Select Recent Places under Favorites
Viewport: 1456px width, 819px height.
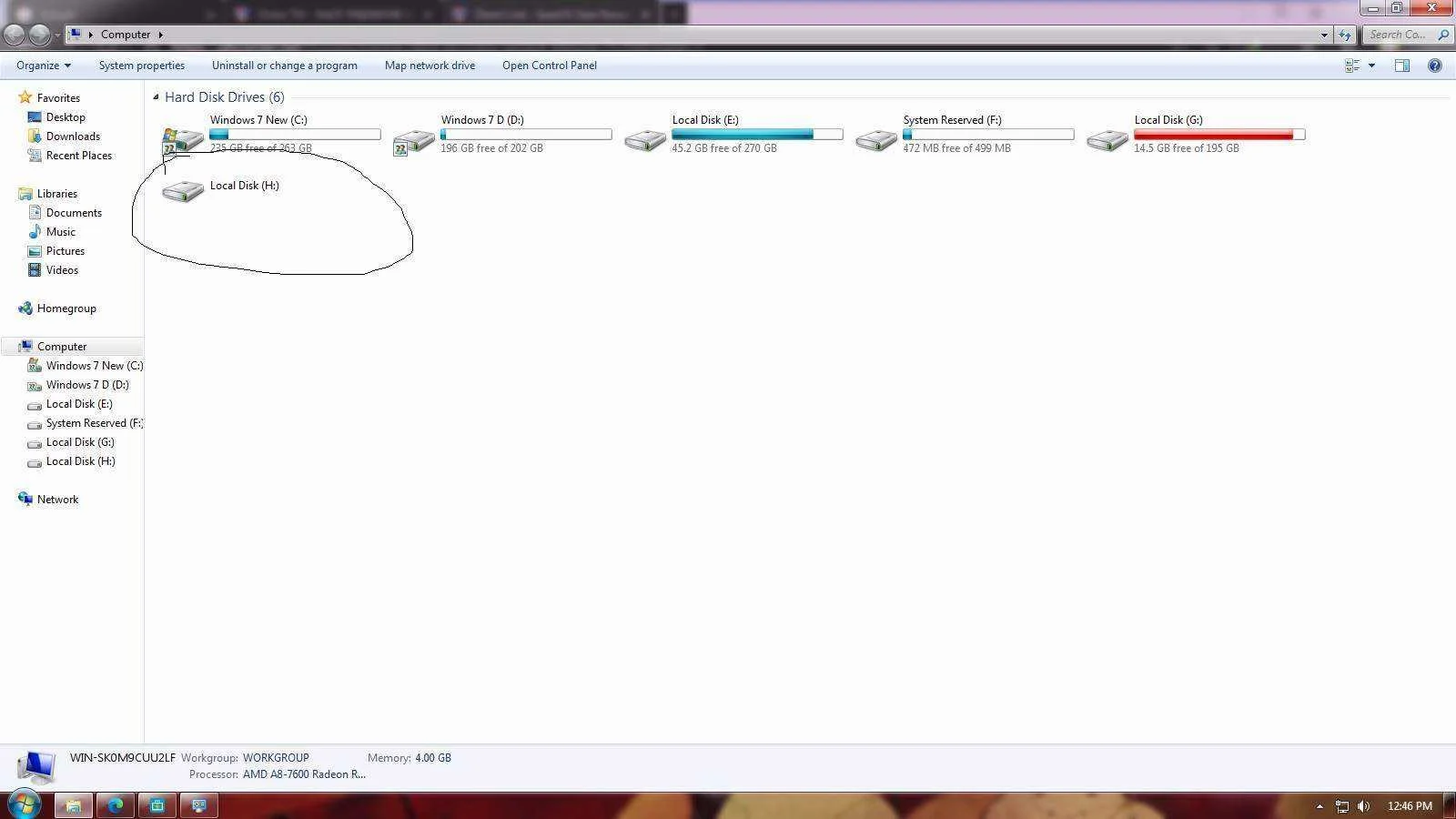click(78, 156)
